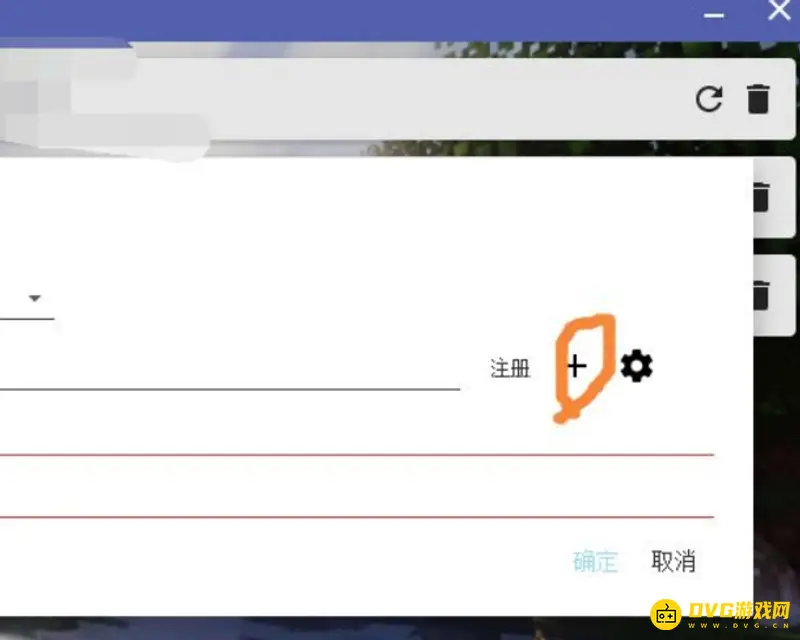Open the 注册 register link
Image resolution: width=800 pixels, height=640 pixels.
(510, 368)
